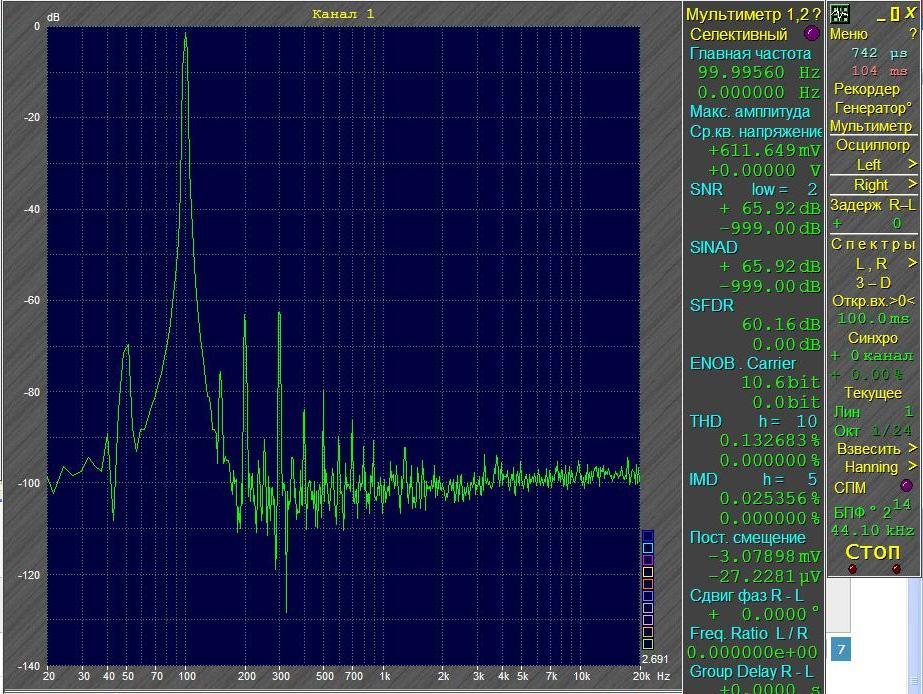Click the 10.6 bit ENOB reading
This screenshot has width=923, height=694.
pos(781,383)
